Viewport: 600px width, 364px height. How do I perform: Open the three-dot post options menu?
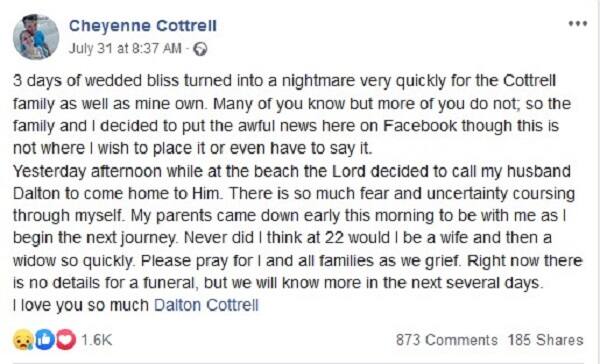(x=578, y=23)
